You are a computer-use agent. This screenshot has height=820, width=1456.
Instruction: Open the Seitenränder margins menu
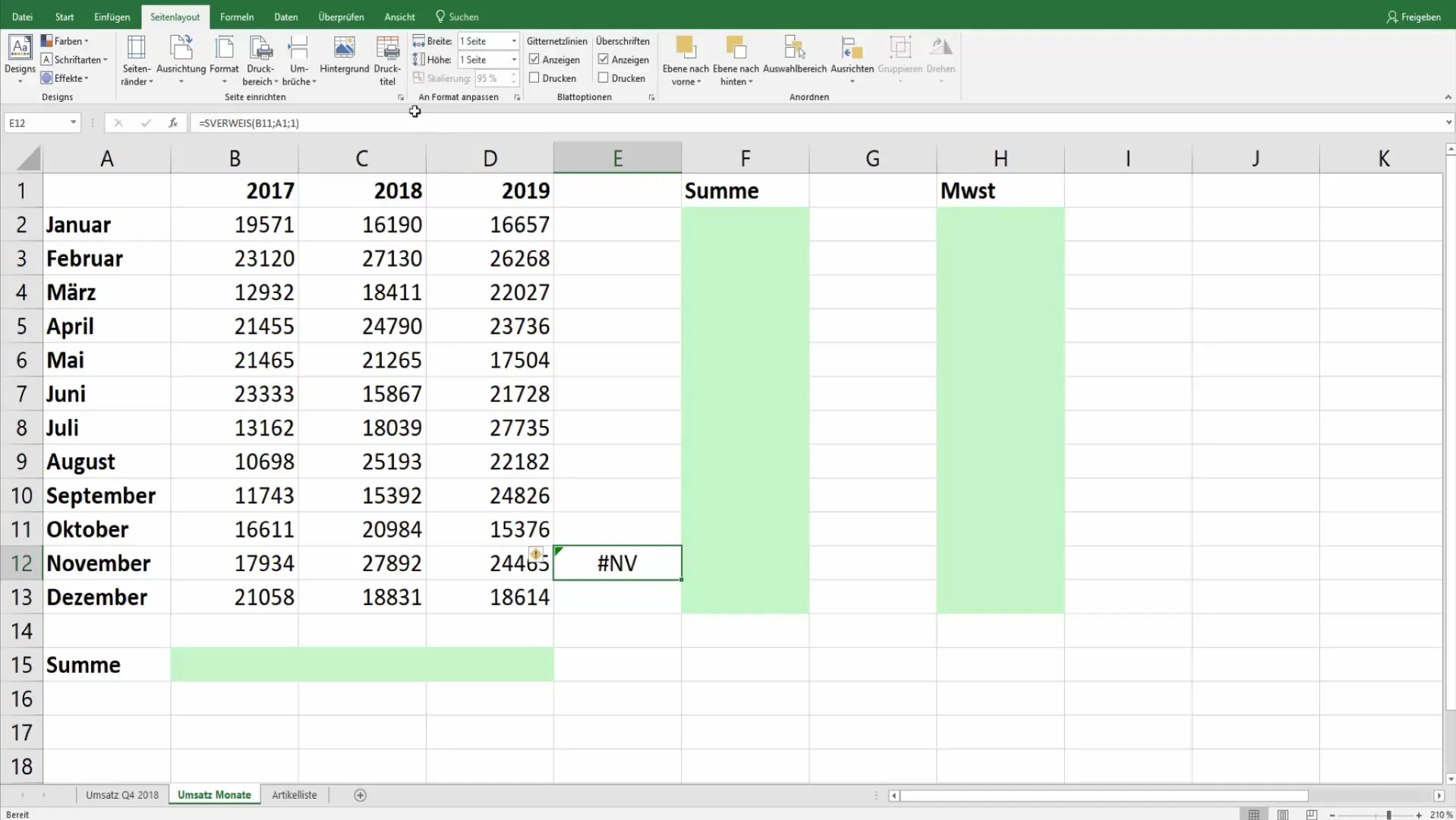pos(137,61)
